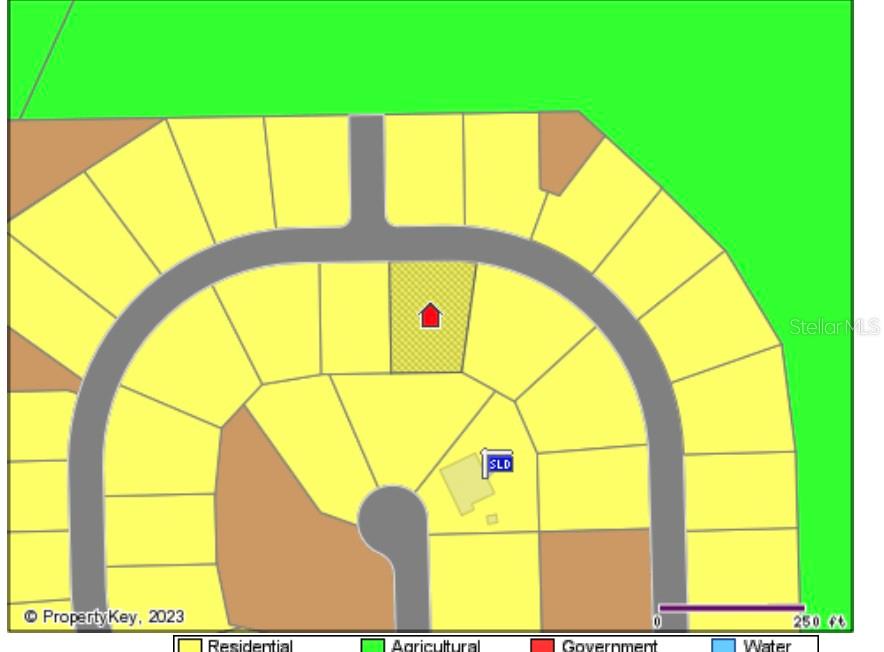The width and height of the screenshot is (884, 652).
Task: Select the brown parcel at subdivision's top-right
Action: point(564,150)
